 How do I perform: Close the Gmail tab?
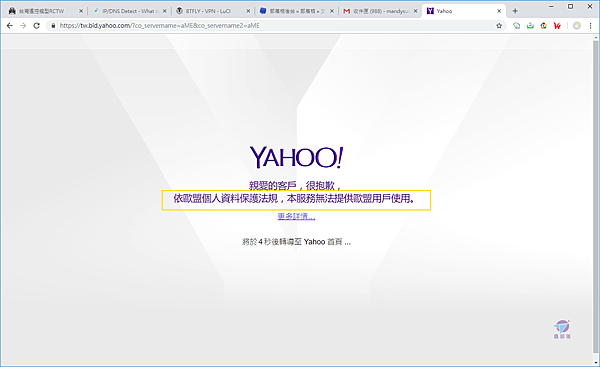(x=415, y=11)
